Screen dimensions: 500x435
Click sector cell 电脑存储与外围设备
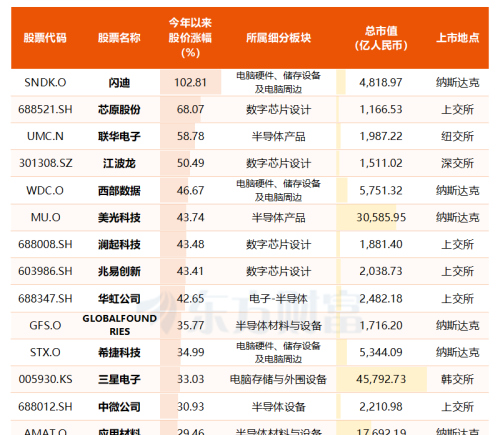[278, 379]
